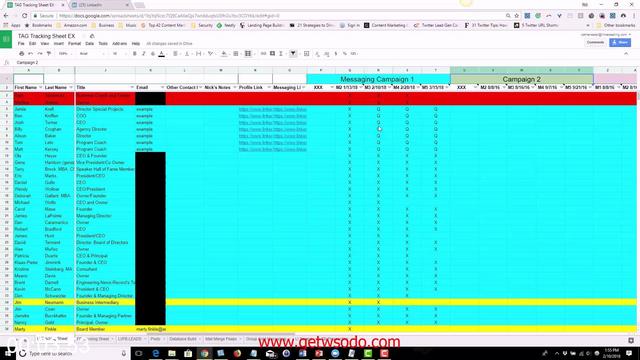Click the taskbar search box
640x360 pixels.
click(73, 353)
